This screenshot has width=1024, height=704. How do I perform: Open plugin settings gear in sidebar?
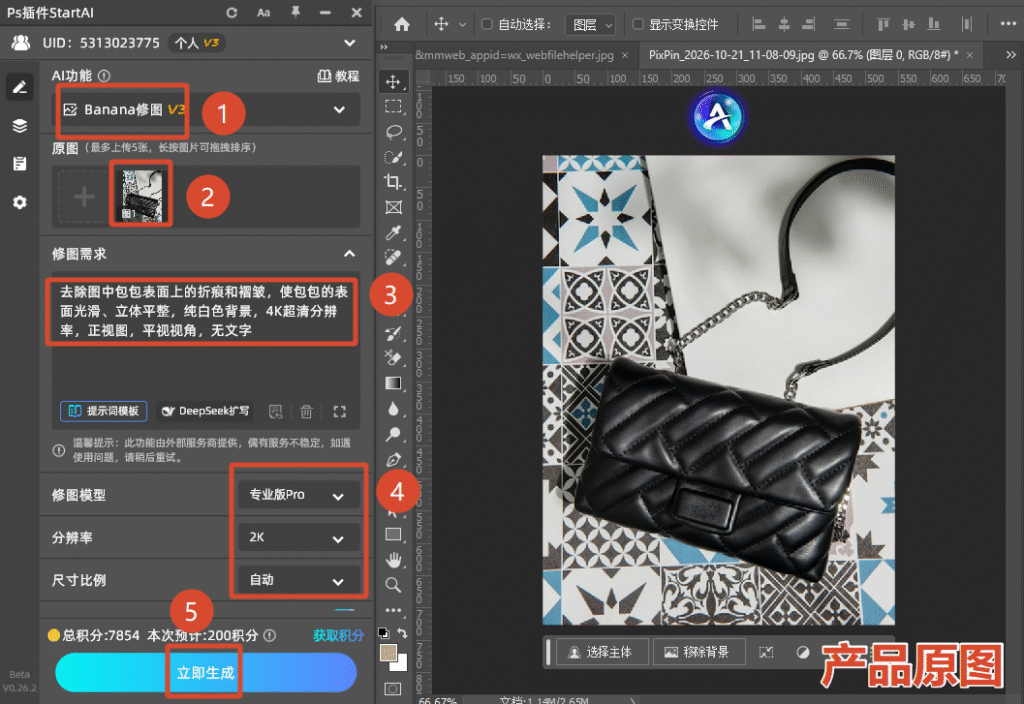pos(20,202)
